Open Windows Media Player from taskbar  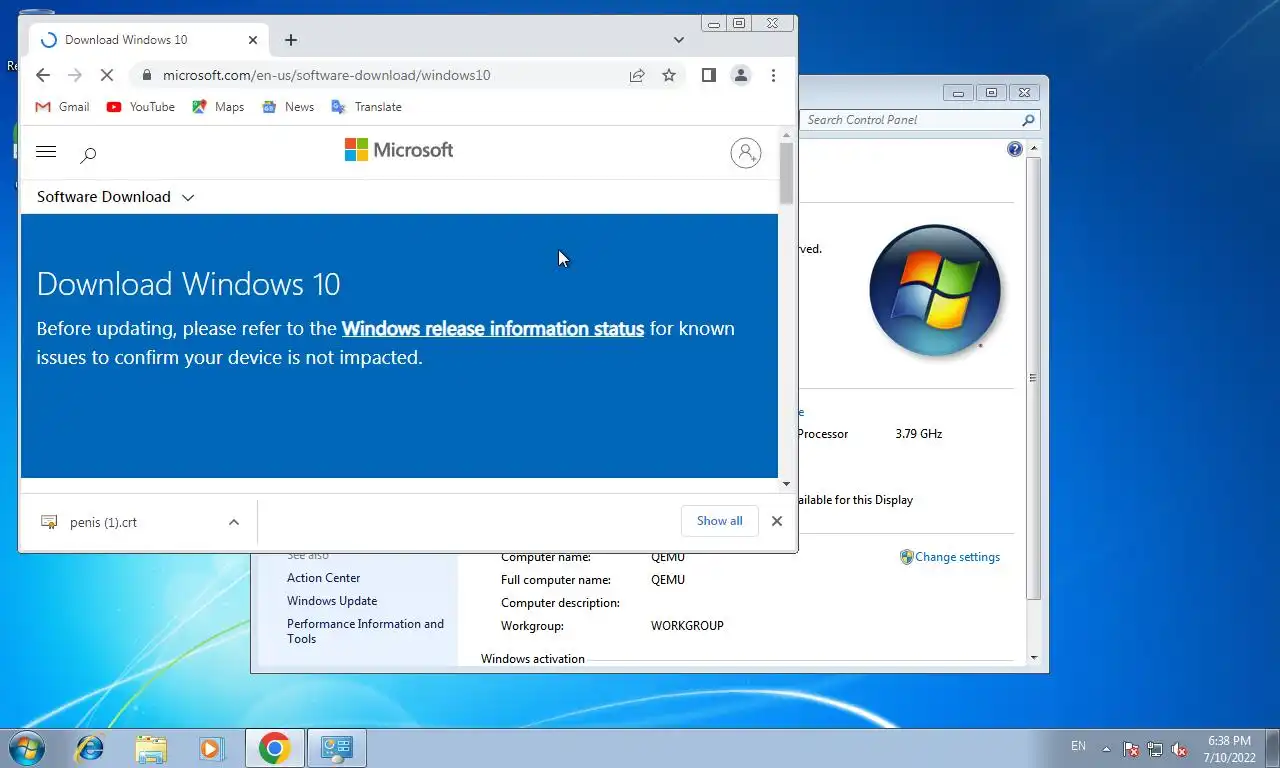[x=212, y=748]
